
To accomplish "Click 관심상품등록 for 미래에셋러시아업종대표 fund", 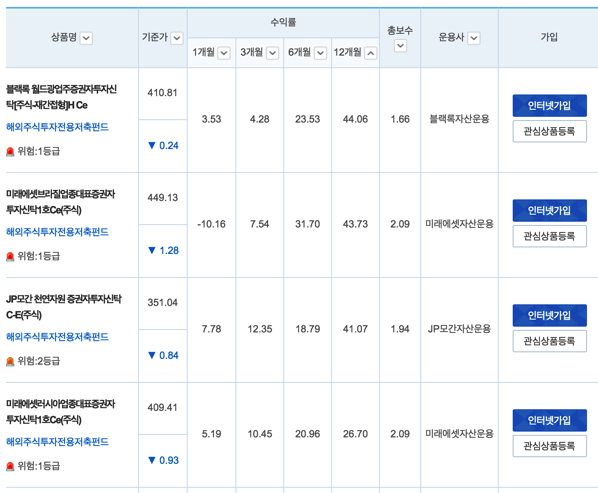I will 550,446.
